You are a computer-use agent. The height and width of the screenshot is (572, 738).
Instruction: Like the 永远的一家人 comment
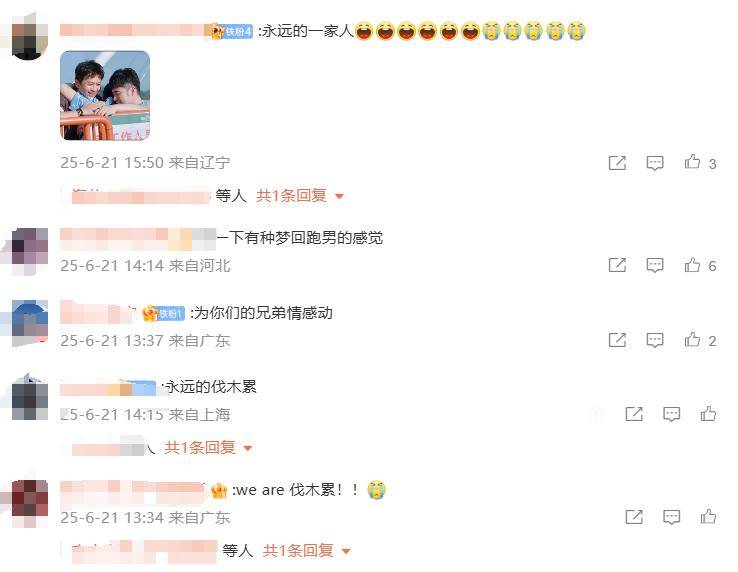(692, 162)
